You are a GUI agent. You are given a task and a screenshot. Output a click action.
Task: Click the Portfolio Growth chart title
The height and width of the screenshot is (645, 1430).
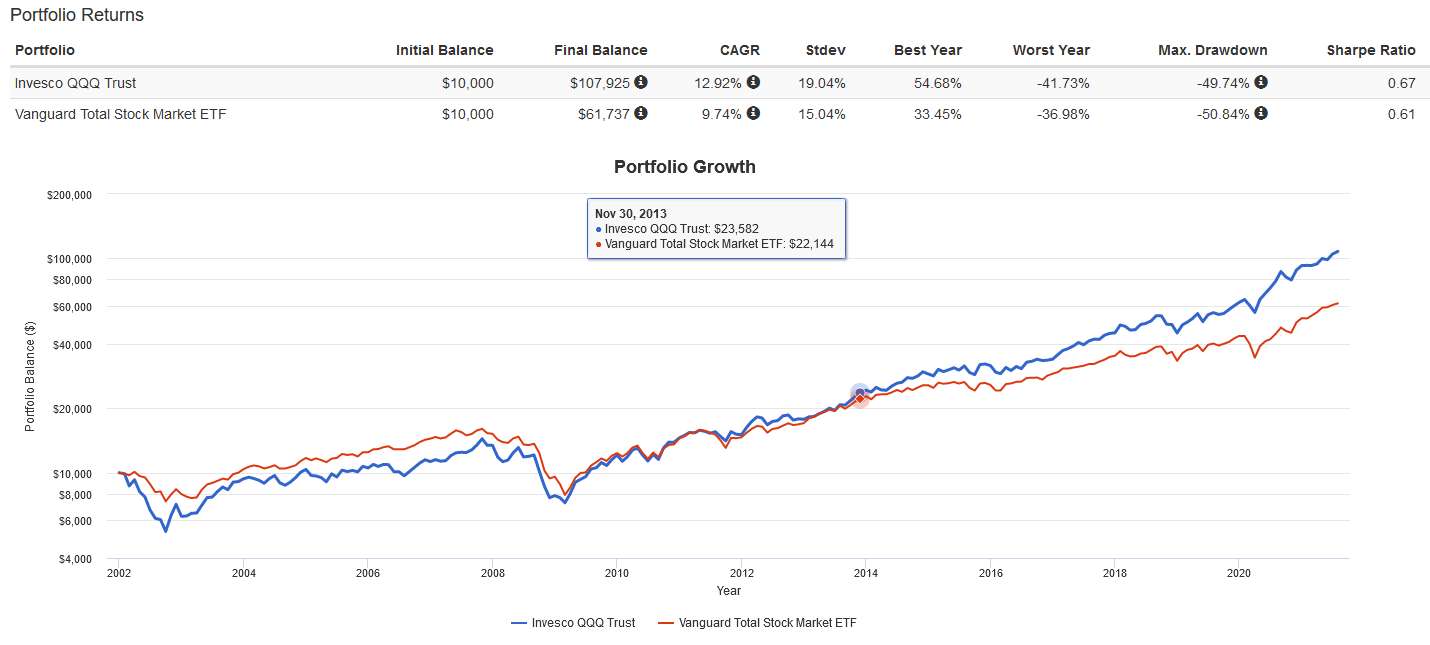pyautogui.click(x=684, y=167)
